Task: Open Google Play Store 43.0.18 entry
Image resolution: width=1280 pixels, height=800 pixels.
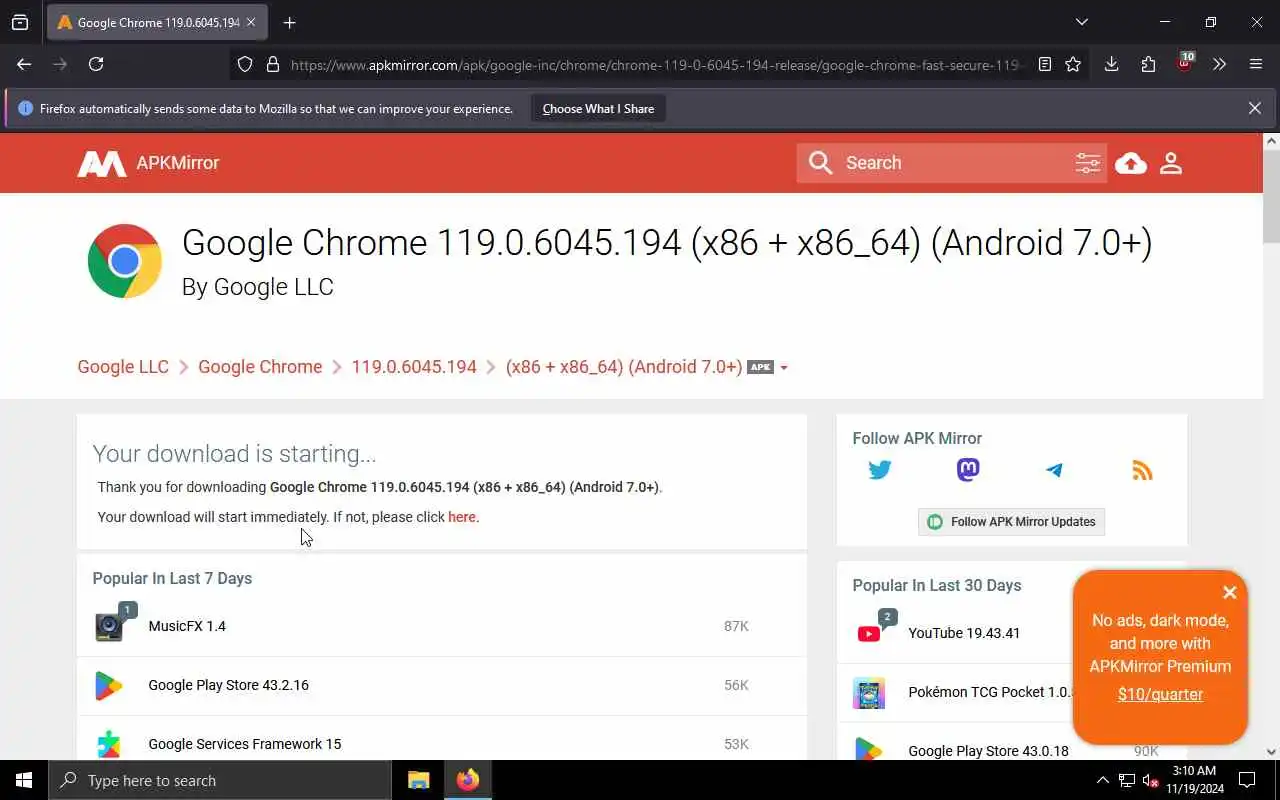Action: pos(988,751)
